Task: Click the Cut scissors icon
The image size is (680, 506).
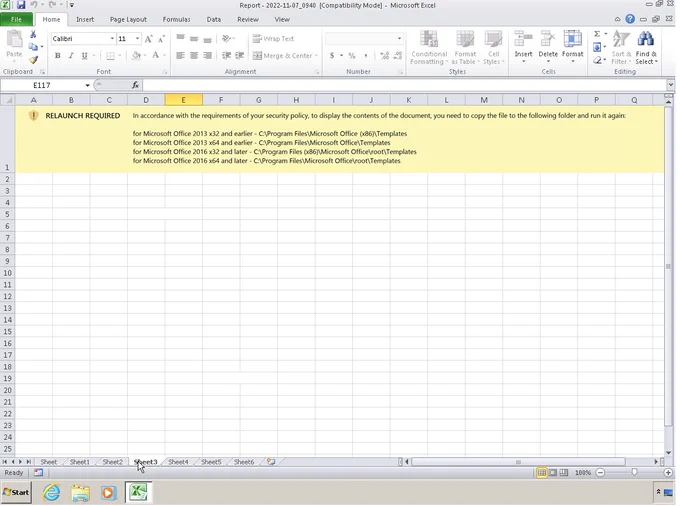Action: pyautogui.click(x=33, y=35)
